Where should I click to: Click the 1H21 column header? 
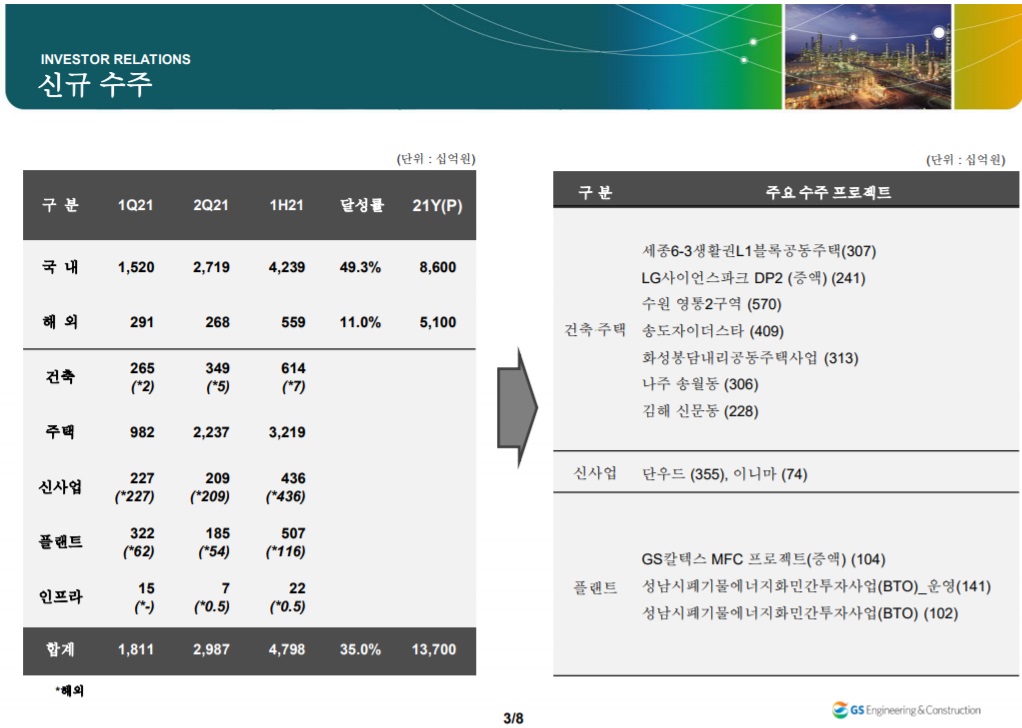click(287, 205)
